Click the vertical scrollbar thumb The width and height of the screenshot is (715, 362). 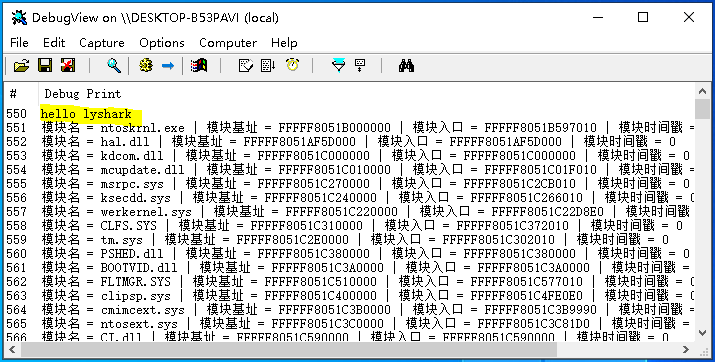tap(703, 109)
